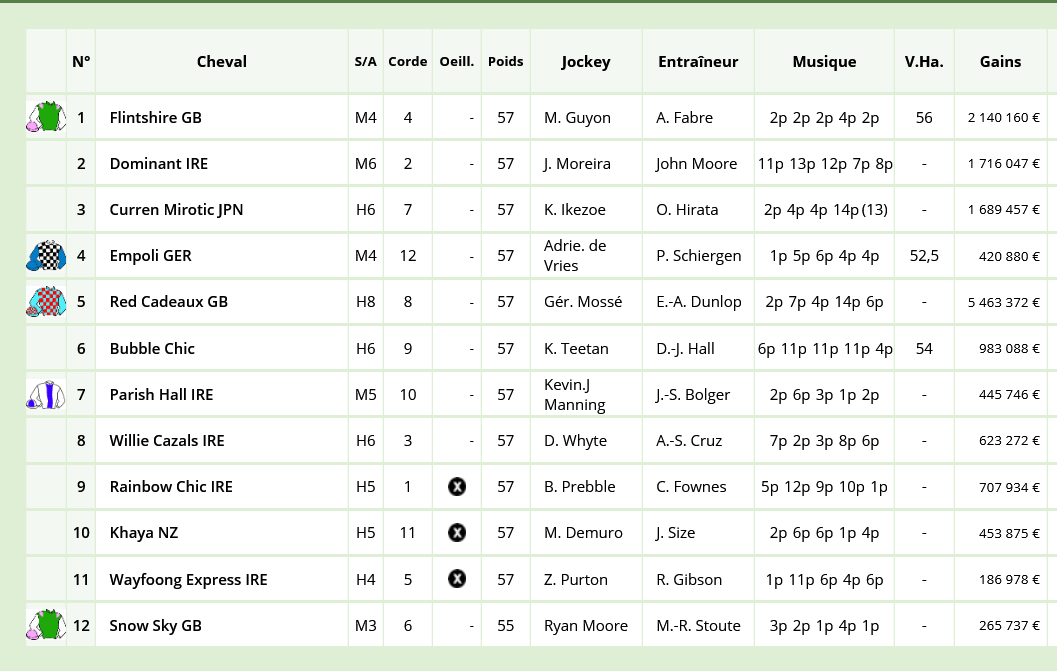Sort by the Cheval column header
Screen dimensions: 1057x671
point(222,61)
